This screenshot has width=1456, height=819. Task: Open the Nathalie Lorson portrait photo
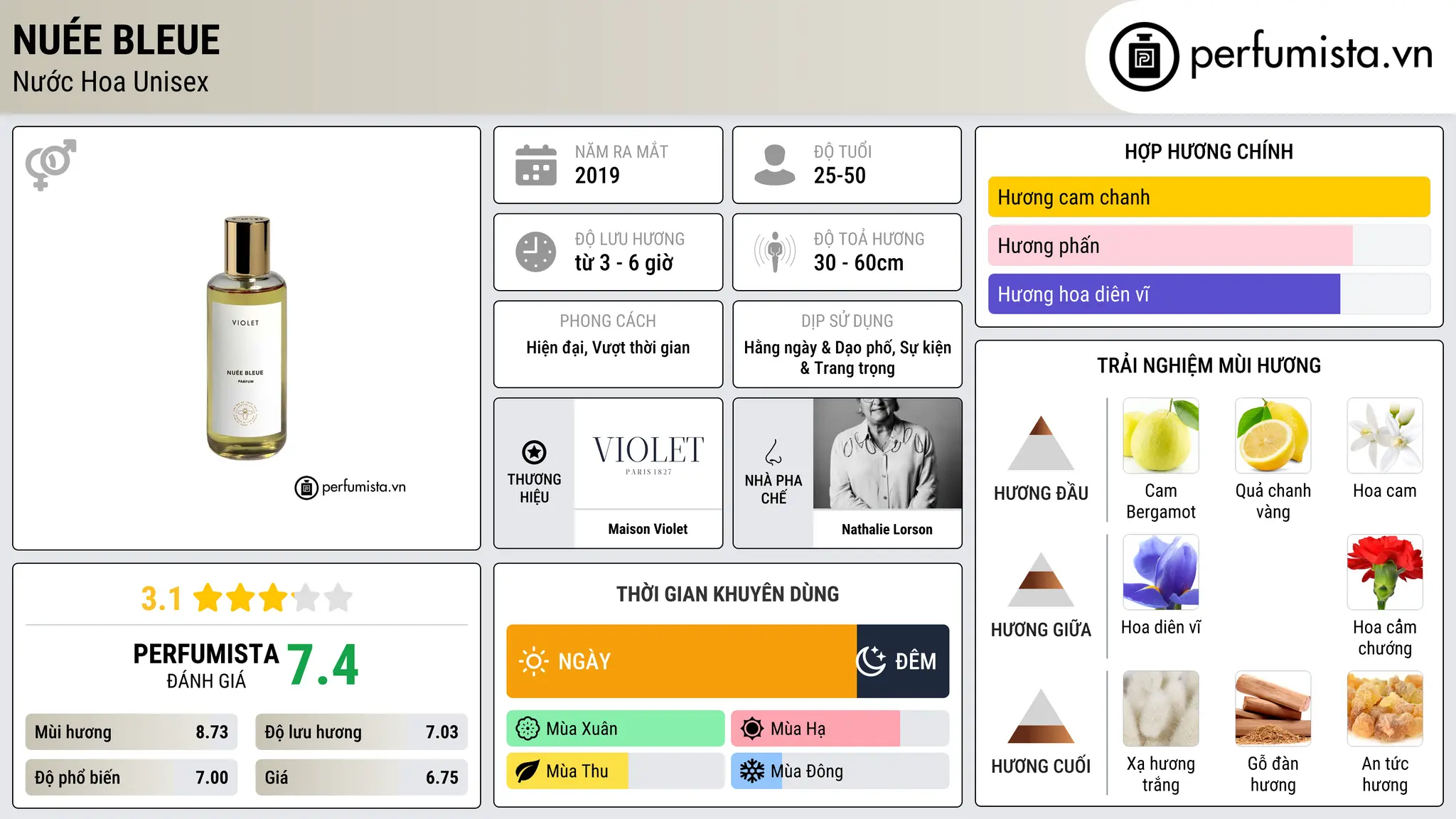click(x=887, y=454)
